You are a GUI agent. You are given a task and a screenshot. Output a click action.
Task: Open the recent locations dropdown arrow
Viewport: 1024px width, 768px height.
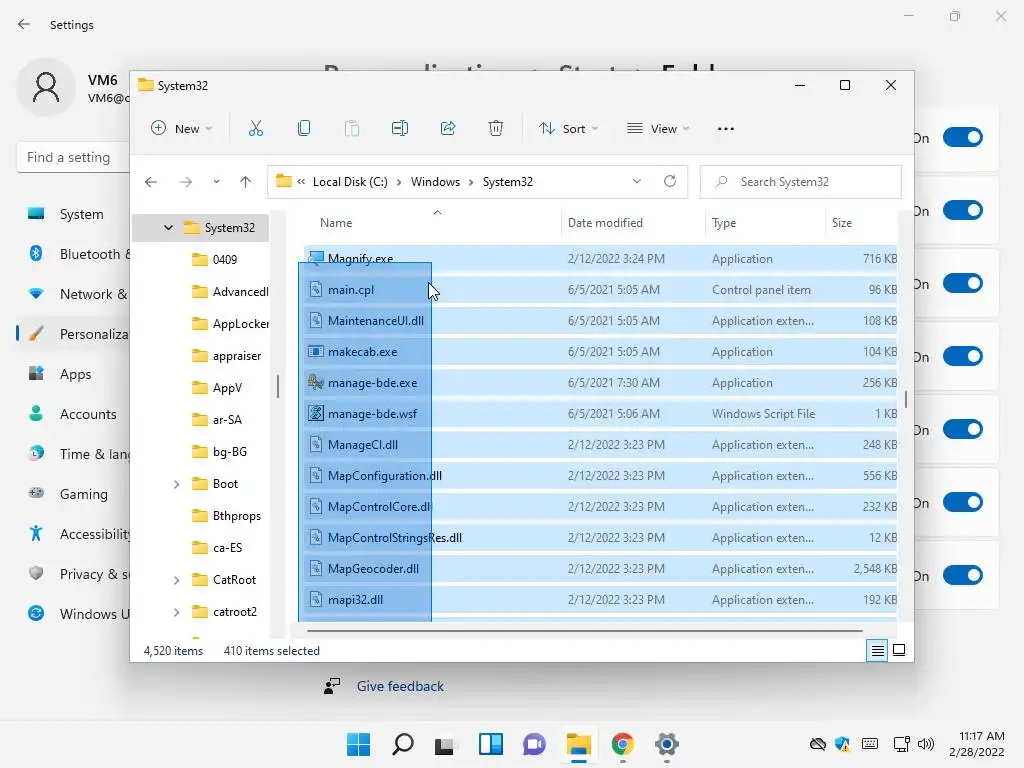pos(216,182)
